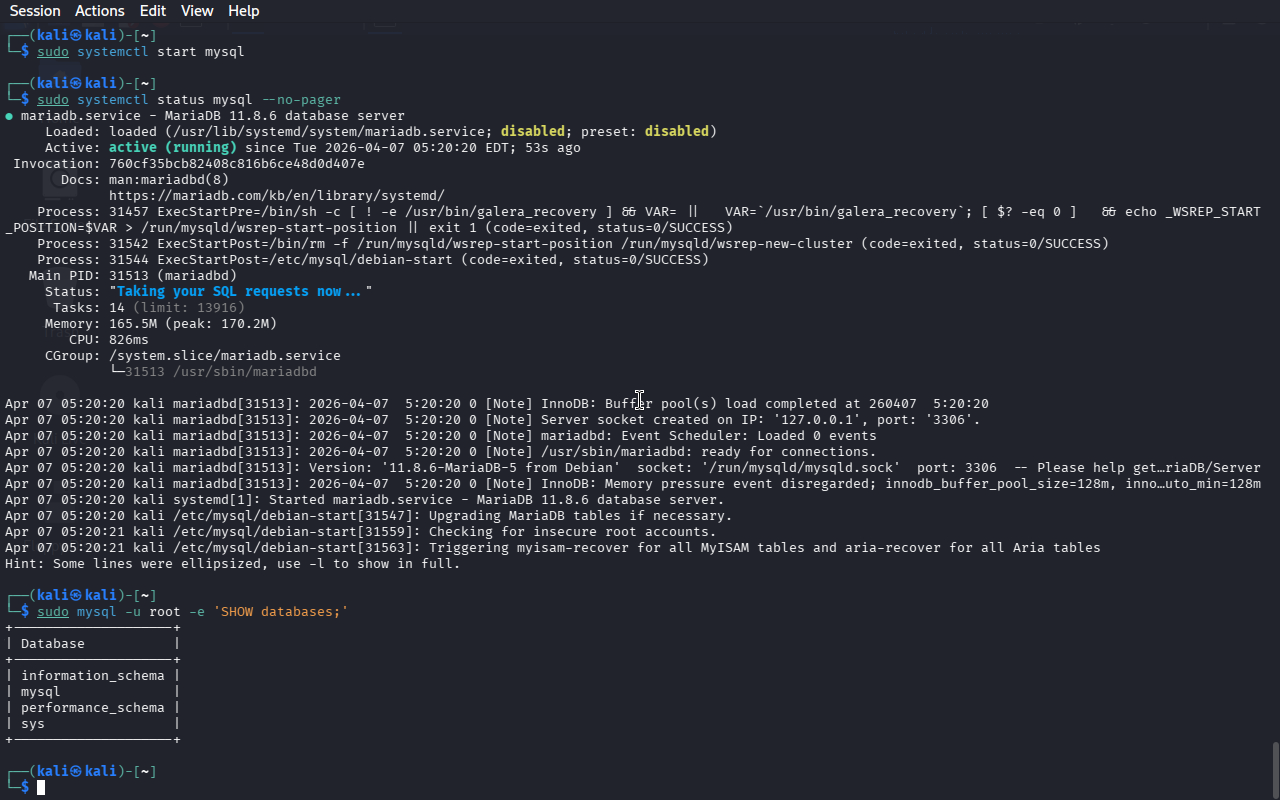The width and height of the screenshot is (1280, 800).
Task: Click the "Hint: Some lines were ellipsized" line
Action: point(232,564)
